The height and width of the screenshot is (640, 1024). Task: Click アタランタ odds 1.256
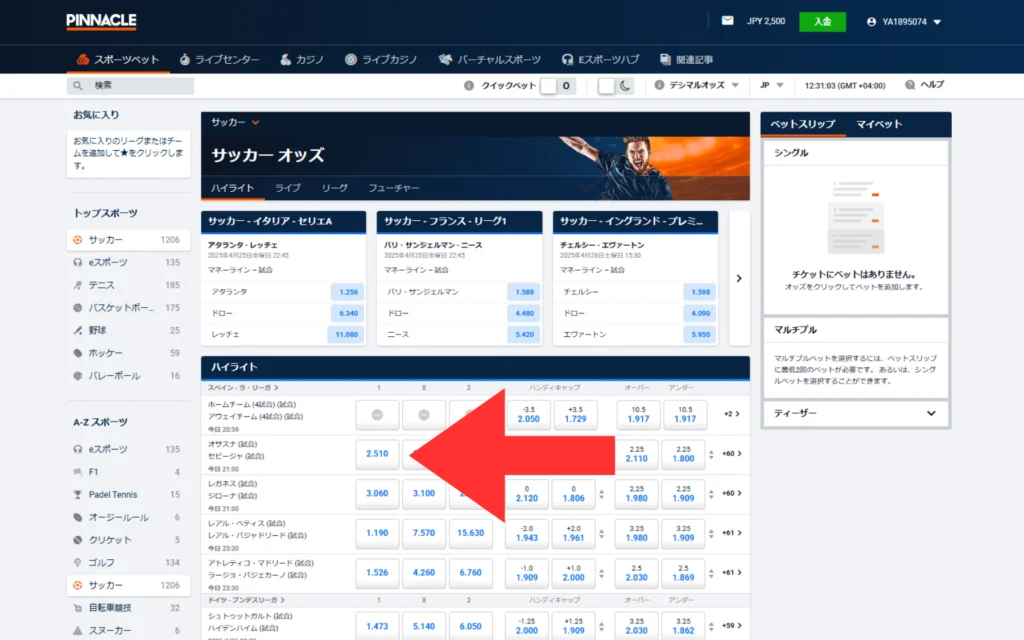tap(348, 292)
